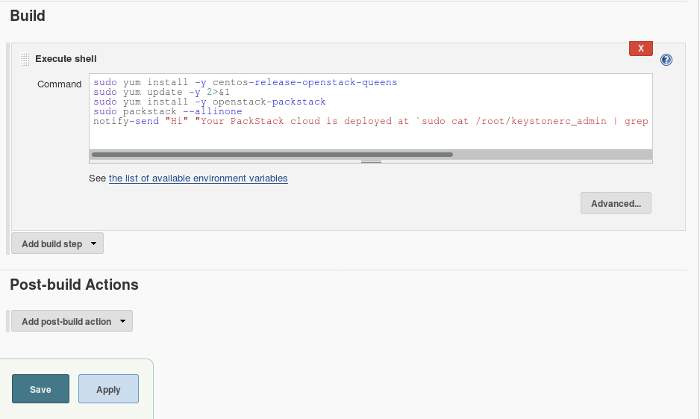The width and height of the screenshot is (700, 419).
Task: Show Advanced options for the shell step
Action: (615, 203)
